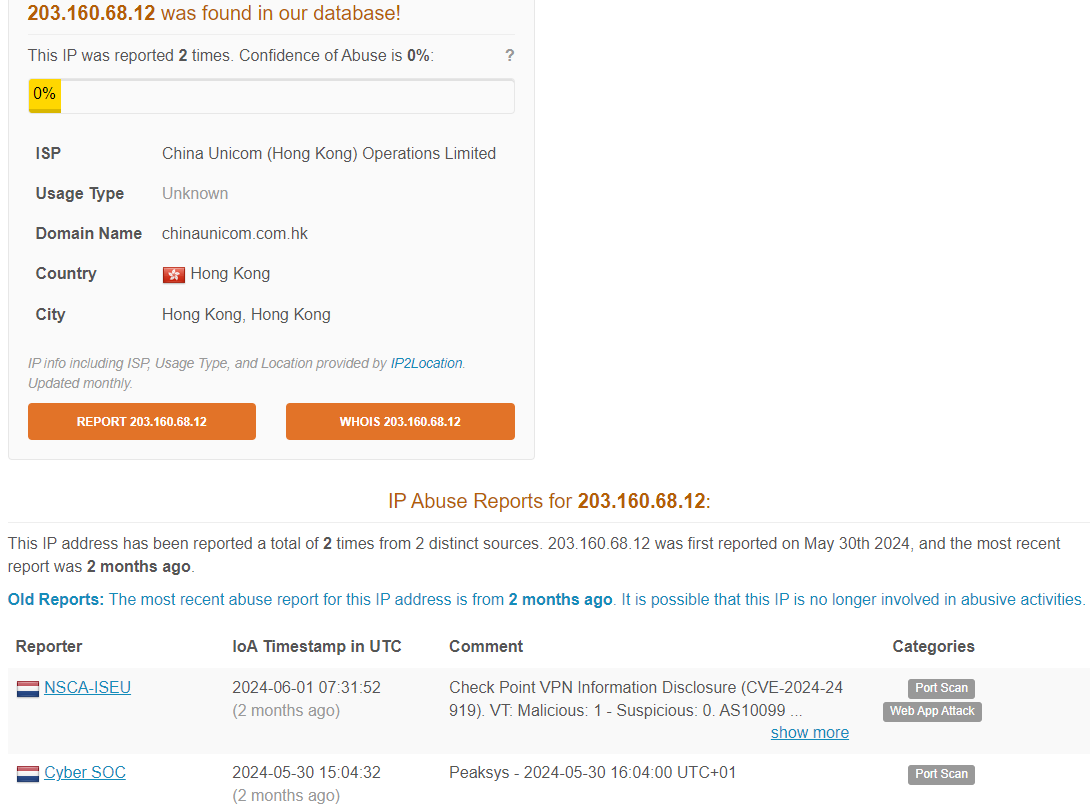The height and width of the screenshot is (808, 1090).
Task: Expand comment with show more link
Action: tap(810, 732)
